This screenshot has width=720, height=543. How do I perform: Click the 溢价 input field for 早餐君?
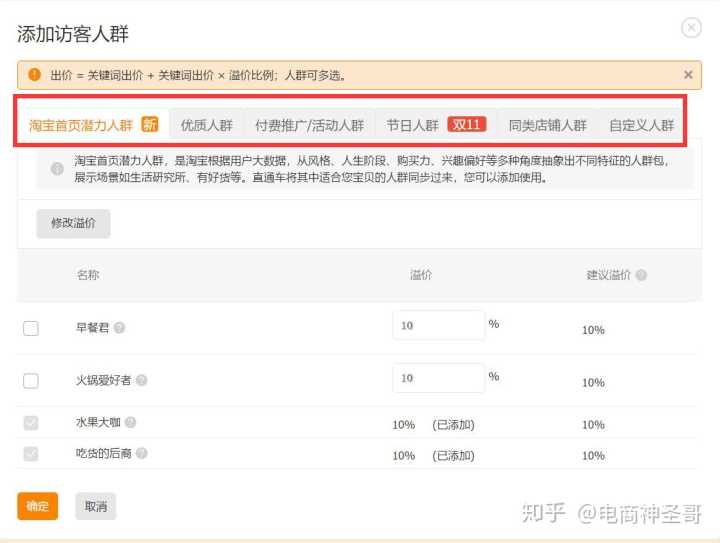[439, 325]
